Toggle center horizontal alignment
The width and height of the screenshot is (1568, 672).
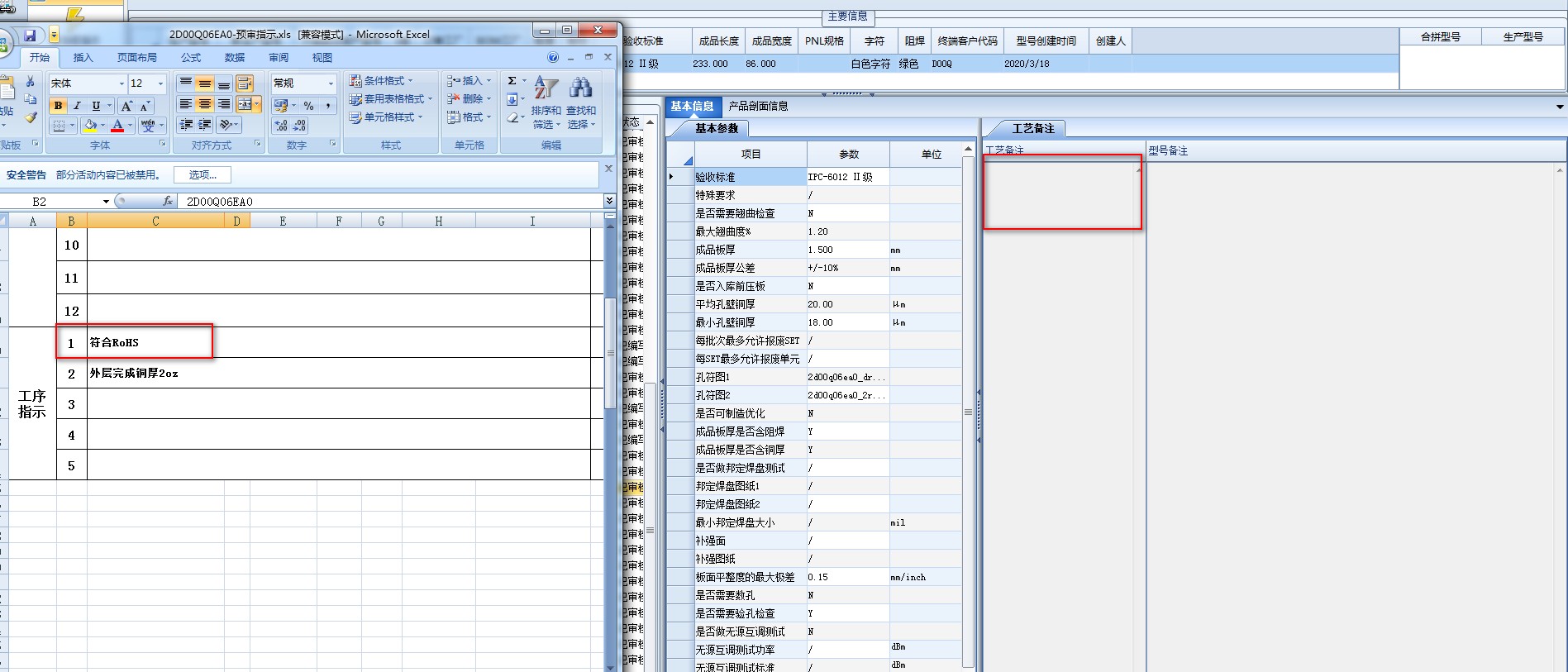[x=204, y=104]
